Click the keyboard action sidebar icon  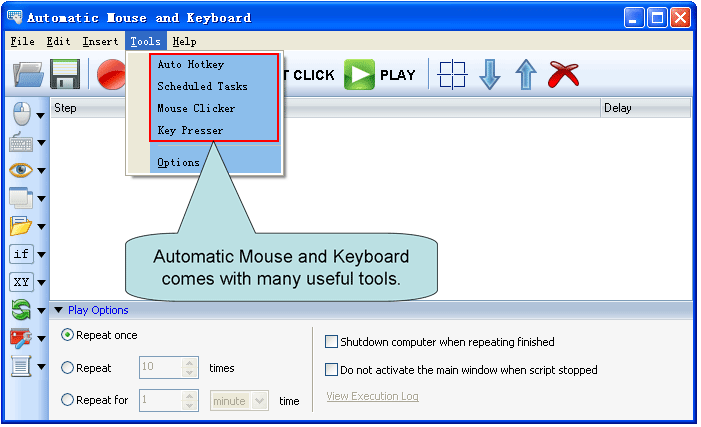click(x=21, y=143)
